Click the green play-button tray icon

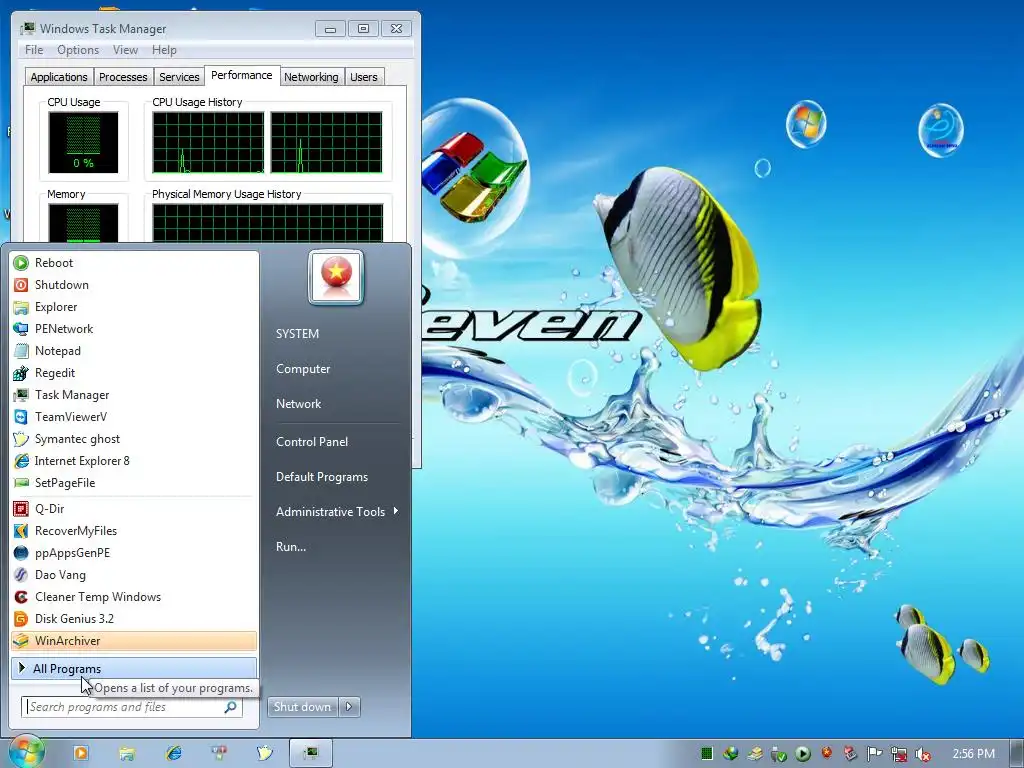[803, 754]
